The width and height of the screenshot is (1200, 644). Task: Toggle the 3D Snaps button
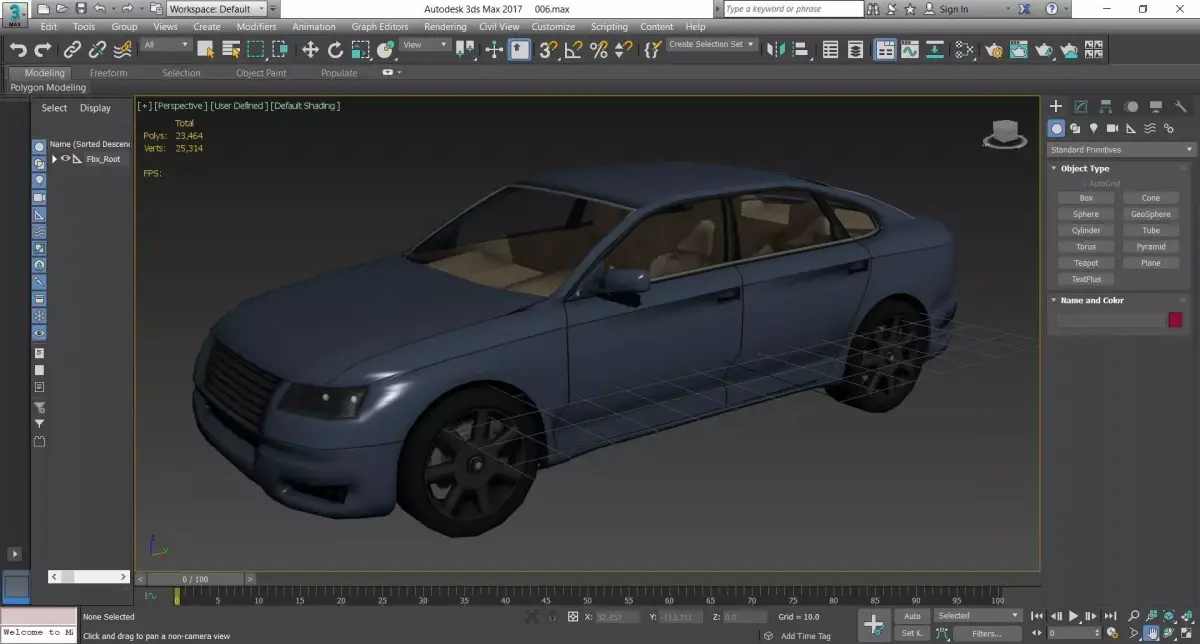coord(548,50)
